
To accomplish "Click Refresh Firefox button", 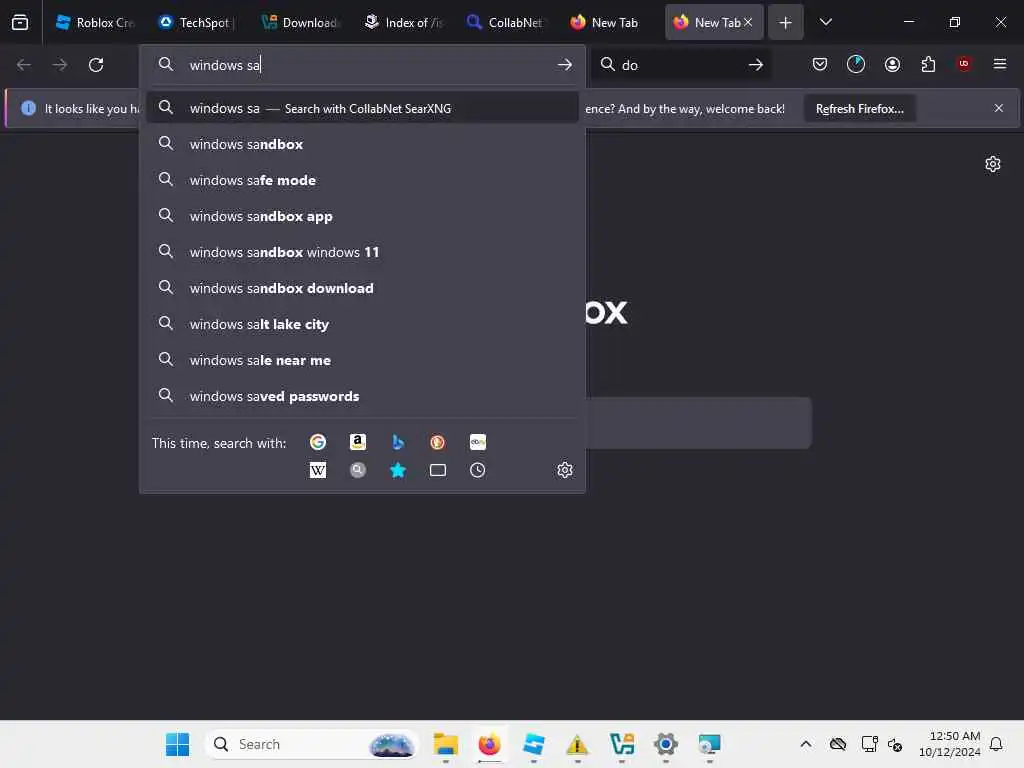I will (x=859, y=108).
